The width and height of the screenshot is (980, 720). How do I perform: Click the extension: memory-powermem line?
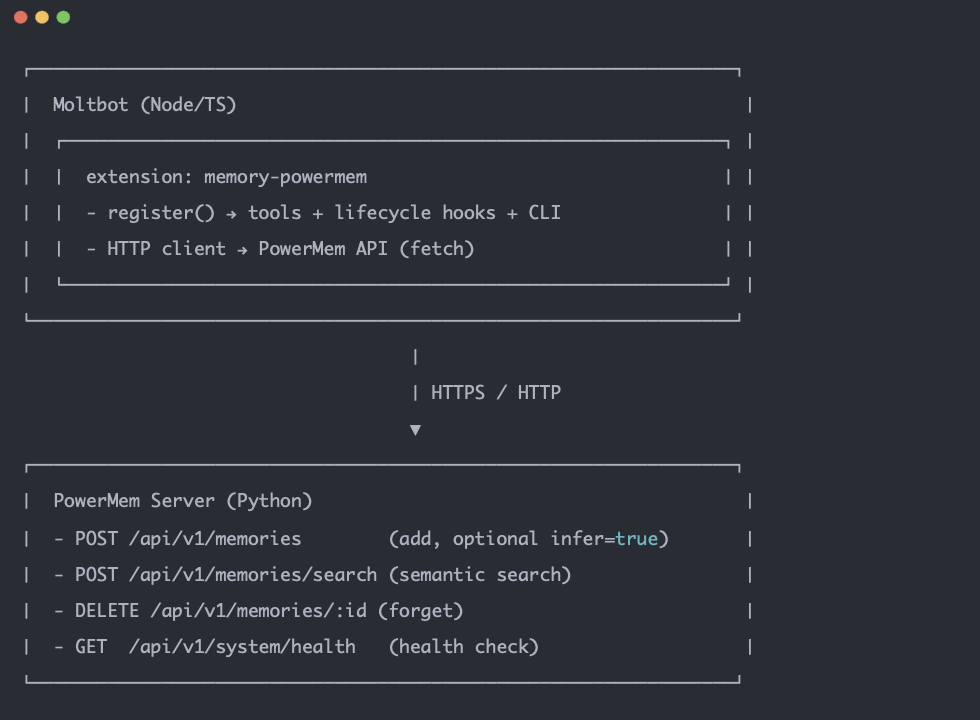226,177
